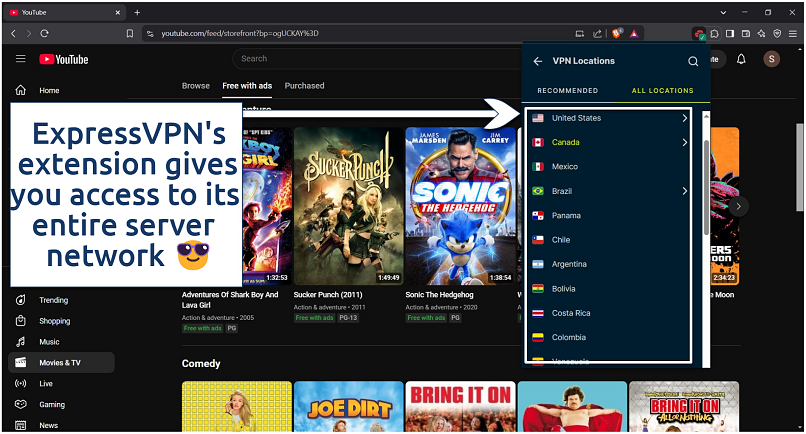The height and width of the screenshot is (434, 806).
Task: Click the back arrow in VPN Locations
Action: coord(537,61)
